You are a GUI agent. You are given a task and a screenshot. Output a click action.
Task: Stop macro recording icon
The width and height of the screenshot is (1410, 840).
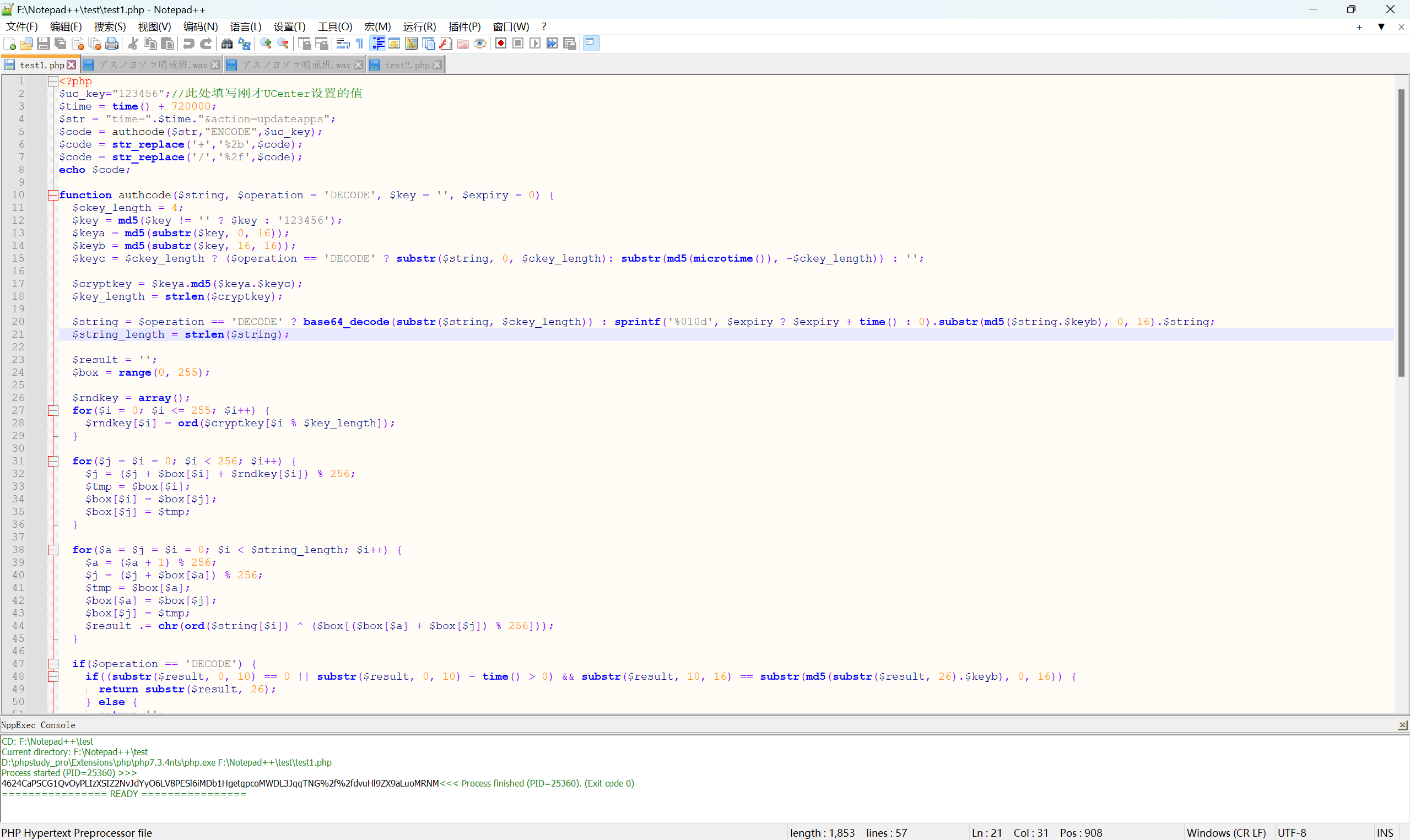518,44
